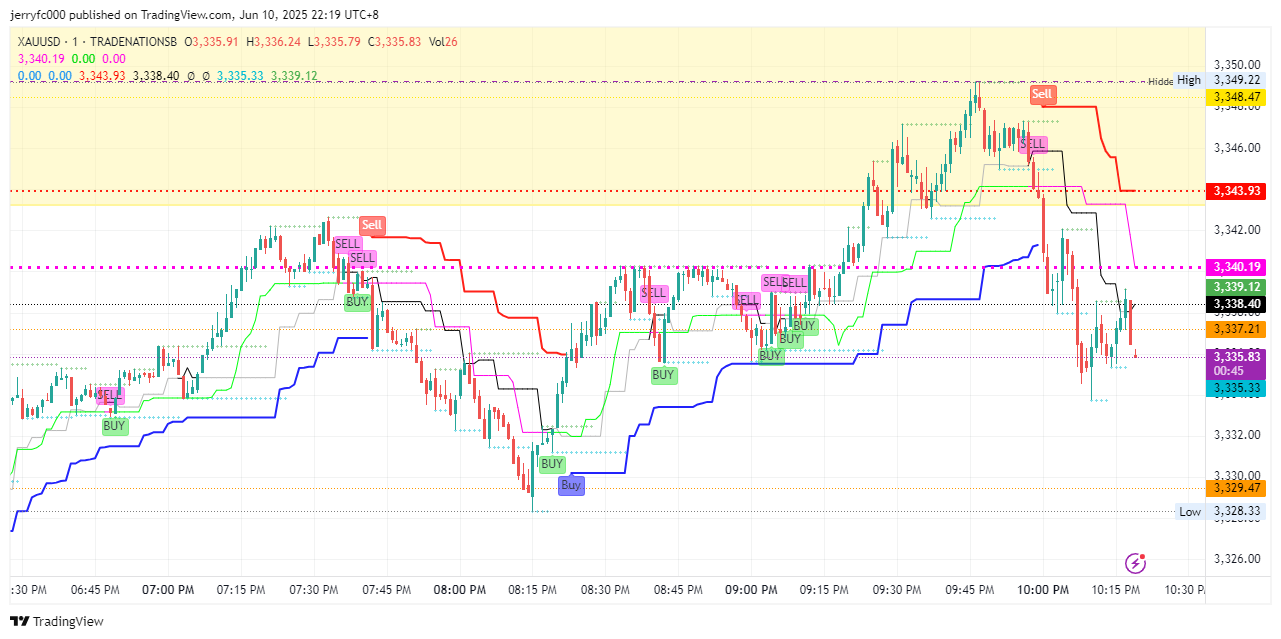
Task: Click red 3,343.93 value in the legend
Action: 102,76
